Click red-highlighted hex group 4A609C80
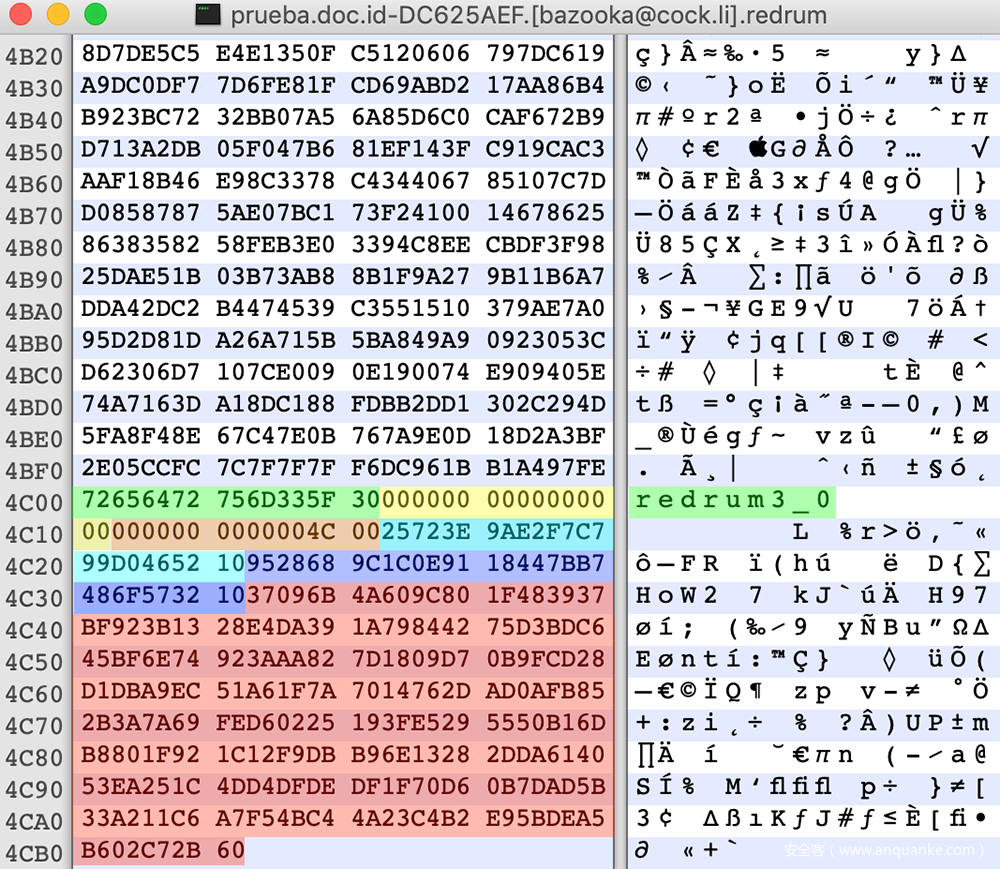 coord(410,595)
